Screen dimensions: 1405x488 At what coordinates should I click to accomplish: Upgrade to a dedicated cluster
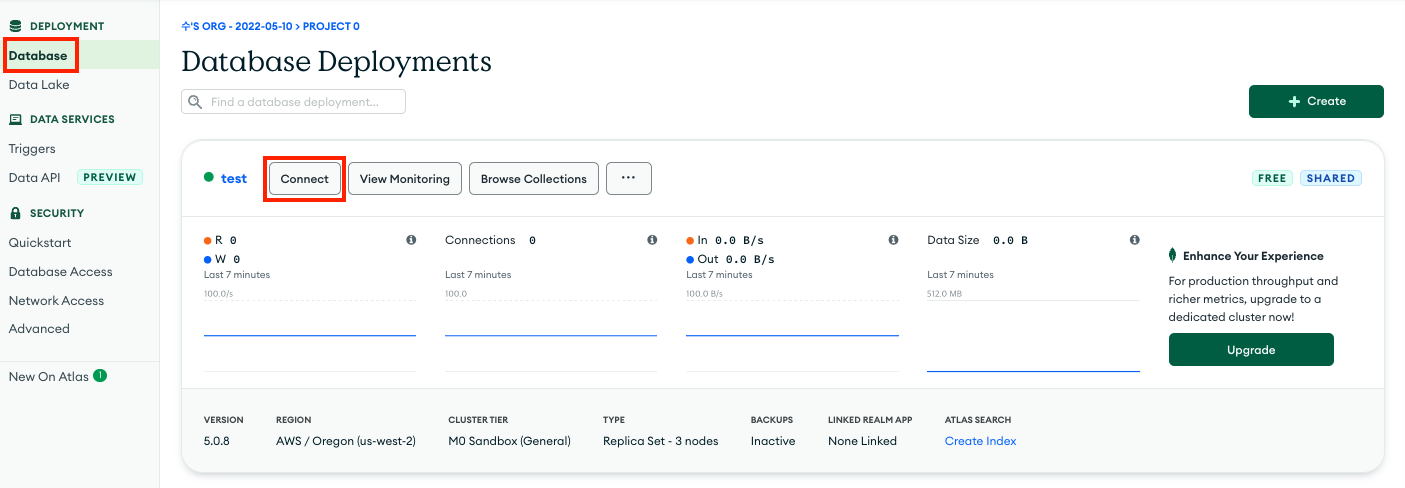point(1251,350)
